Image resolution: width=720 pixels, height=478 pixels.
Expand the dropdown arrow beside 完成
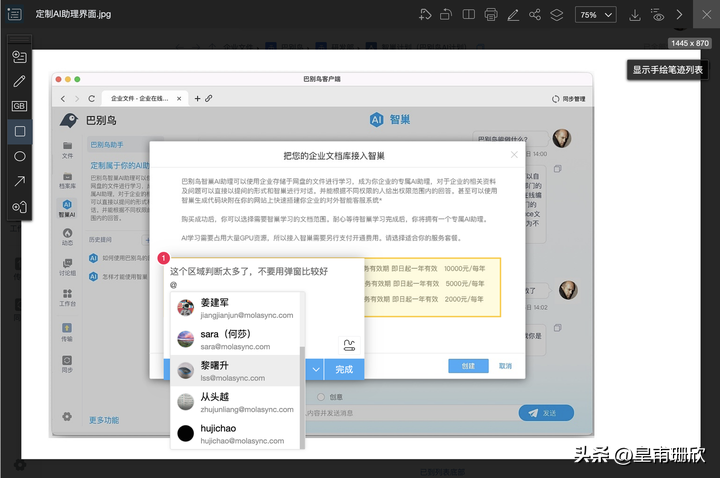pyautogui.click(x=315, y=369)
